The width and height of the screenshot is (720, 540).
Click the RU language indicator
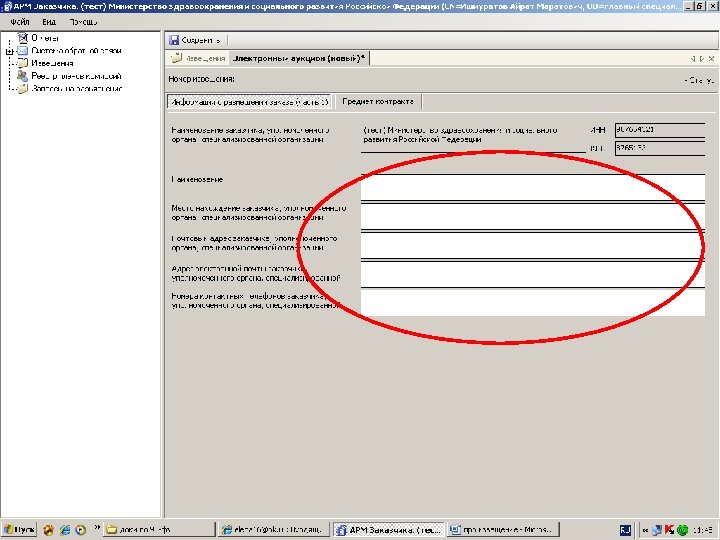click(x=625, y=530)
